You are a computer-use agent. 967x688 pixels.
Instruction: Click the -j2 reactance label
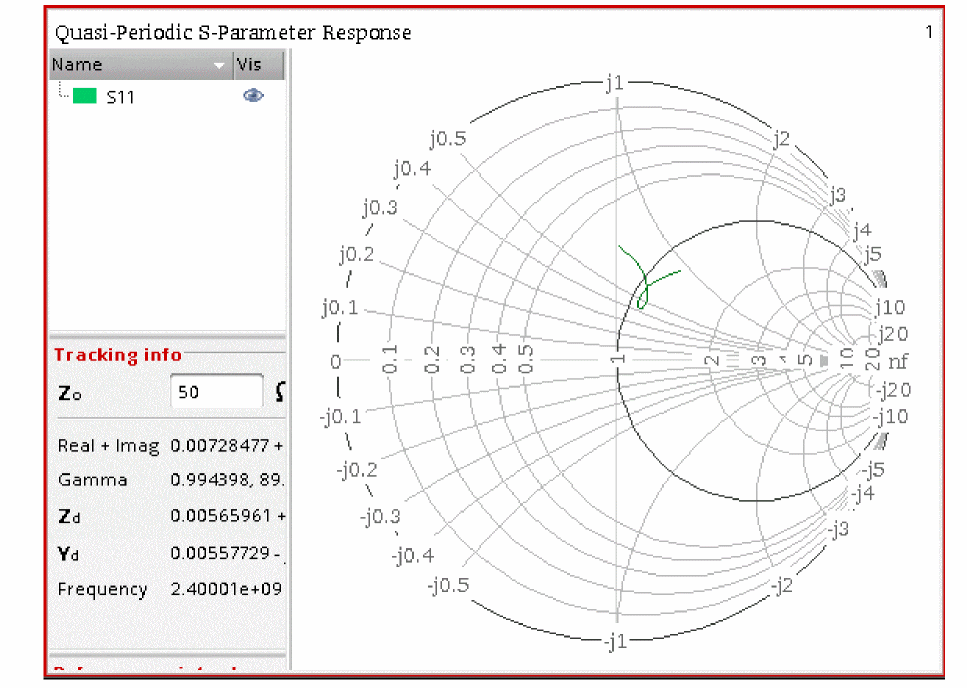click(781, 585)
